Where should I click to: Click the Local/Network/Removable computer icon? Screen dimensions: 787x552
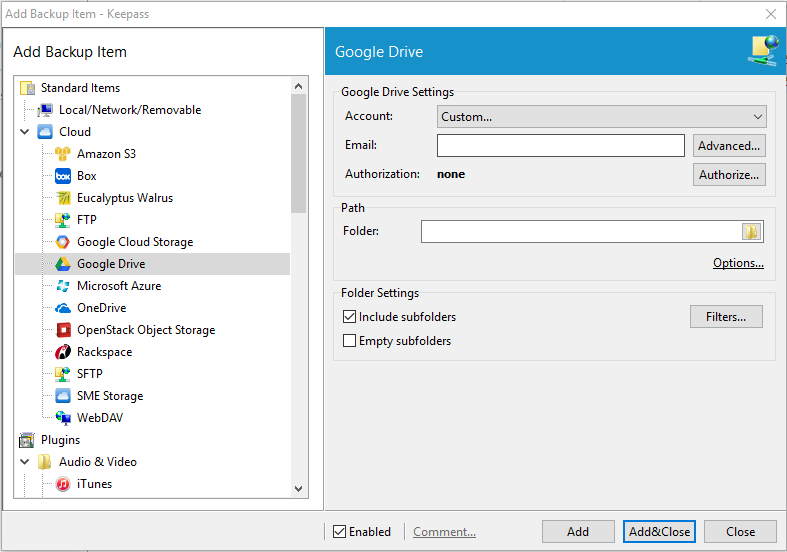pyautogui.click(x=45, y=110)
